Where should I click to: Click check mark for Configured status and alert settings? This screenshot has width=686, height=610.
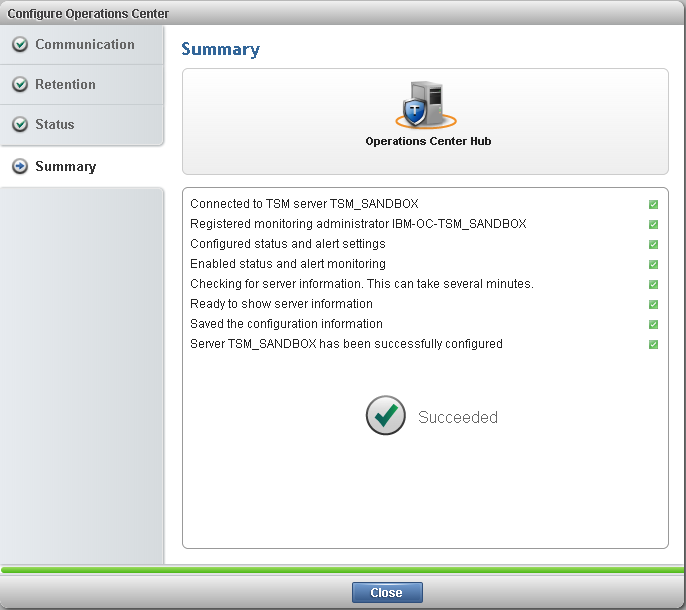click(653, 244)
